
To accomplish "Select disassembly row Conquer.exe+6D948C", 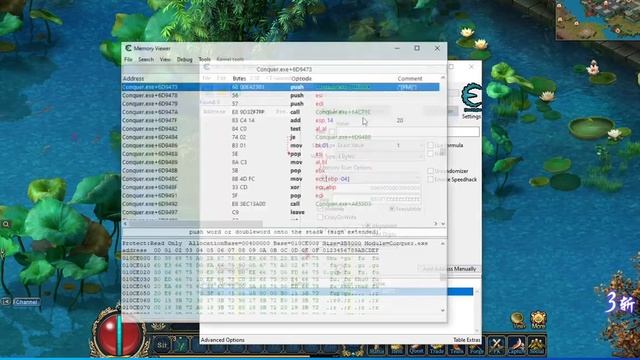I will [x=280, y=179].
